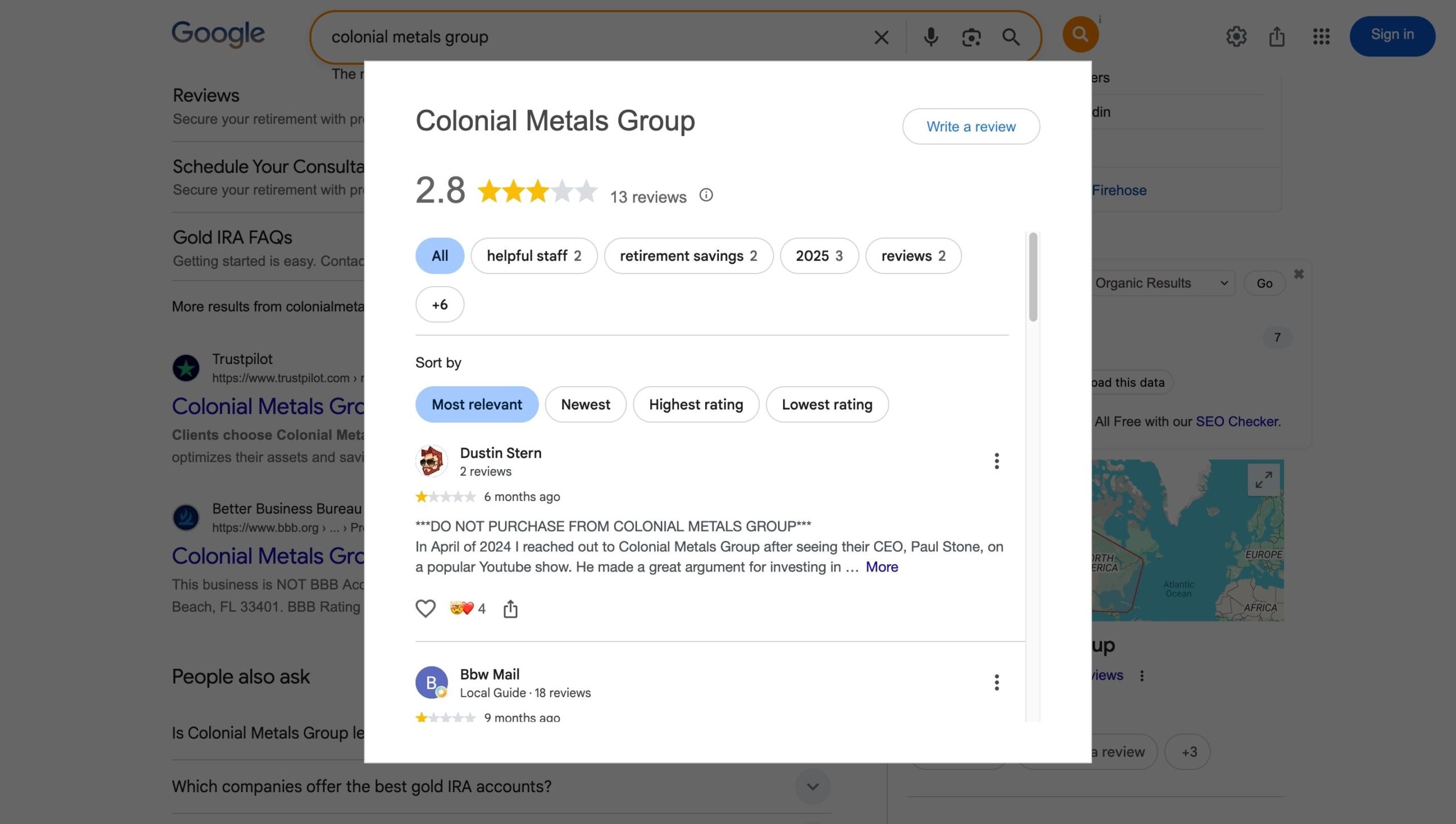The image size is (1456, 824).
Task: View emoji reactions on Dustin Stern's review
Action: tap(468, 608)
